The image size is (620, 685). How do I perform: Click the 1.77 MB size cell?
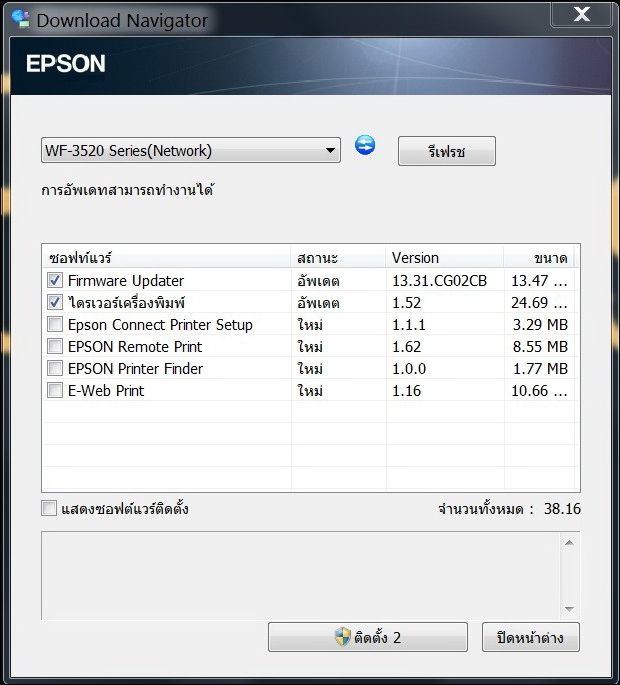tap(540, 369)
